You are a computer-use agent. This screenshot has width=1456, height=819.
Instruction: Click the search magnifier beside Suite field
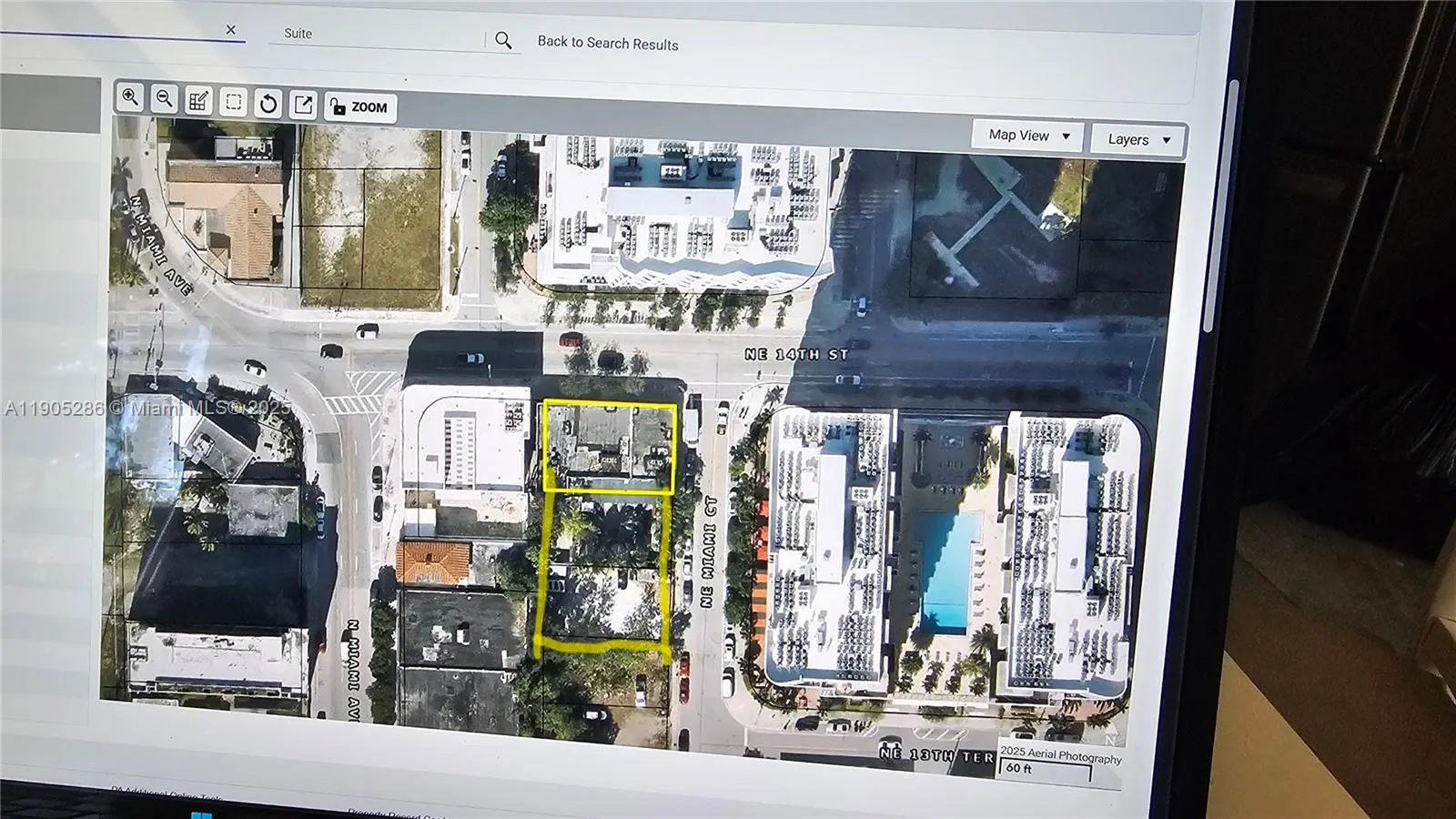(503, 40)
